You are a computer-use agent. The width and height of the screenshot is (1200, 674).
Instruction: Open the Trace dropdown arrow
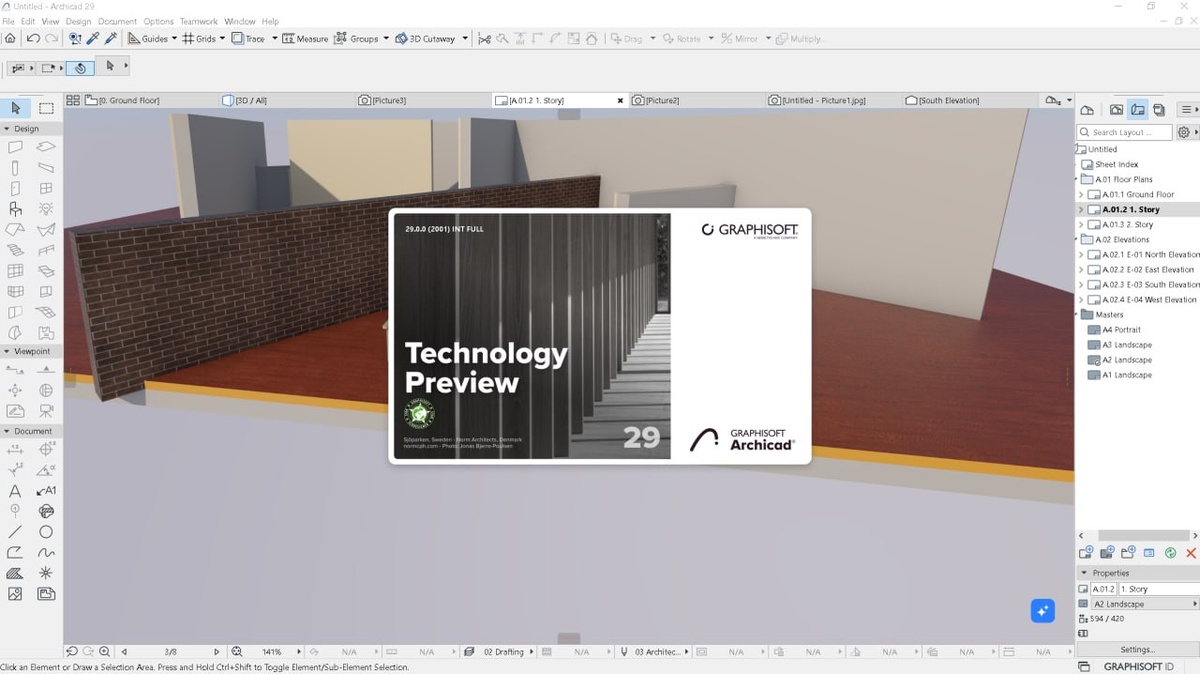[274, 38]
